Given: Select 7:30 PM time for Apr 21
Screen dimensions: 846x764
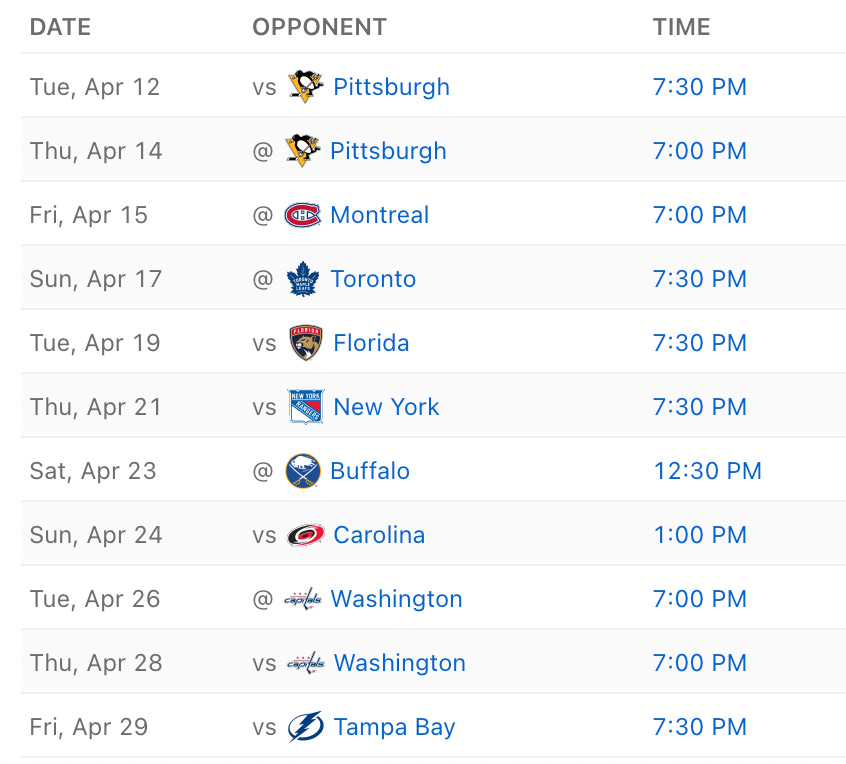Looking at the screenshot, I should [700, 407].
